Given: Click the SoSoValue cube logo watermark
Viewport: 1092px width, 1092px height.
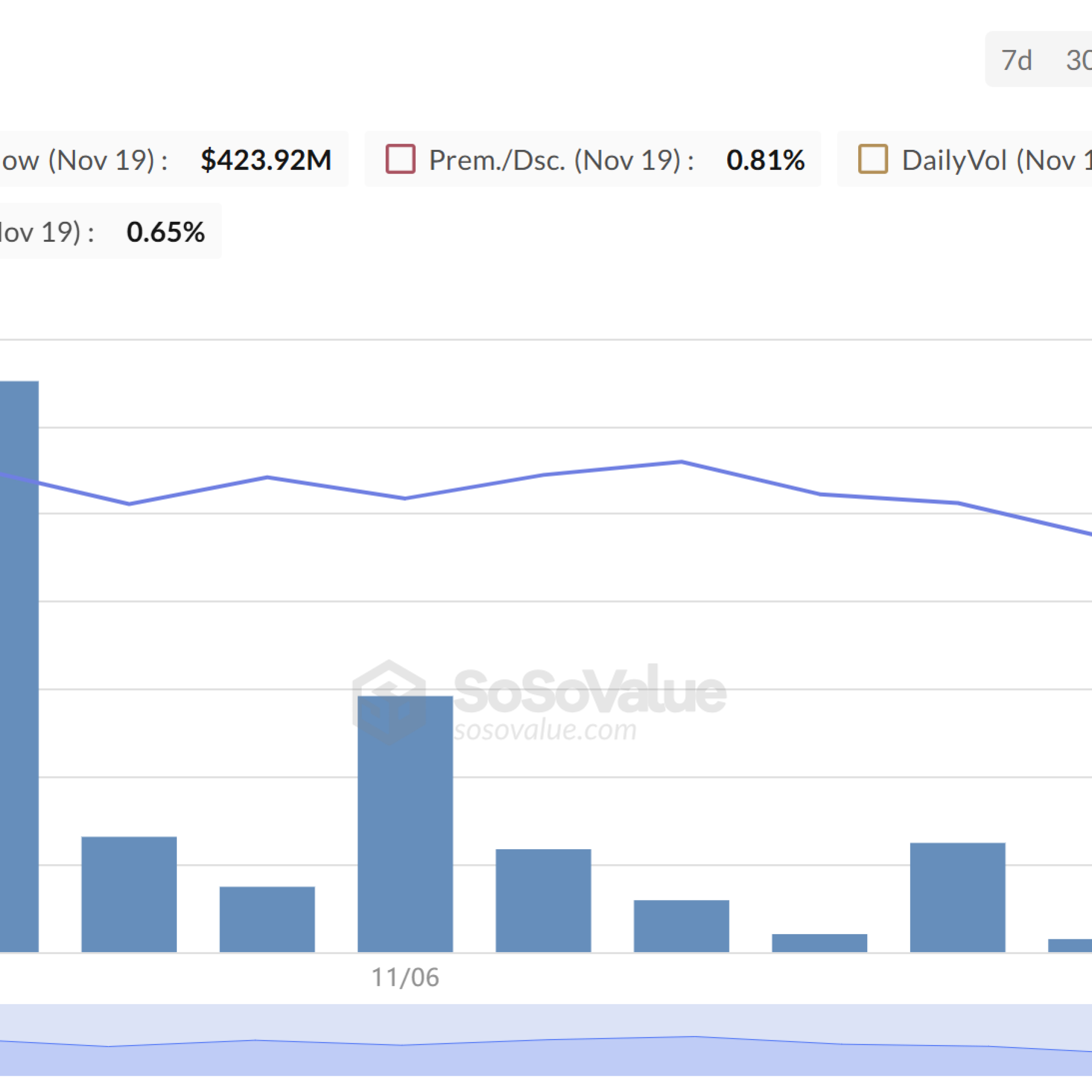Looking at the screenshot, I should 389,701.
